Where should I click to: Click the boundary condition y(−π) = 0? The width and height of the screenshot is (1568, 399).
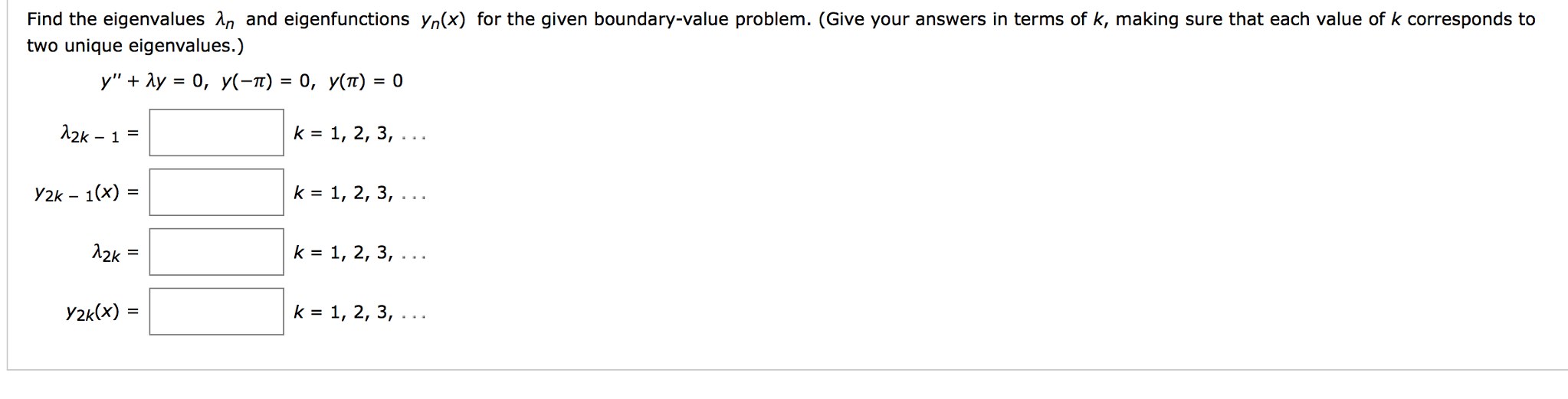coord(267,81)
